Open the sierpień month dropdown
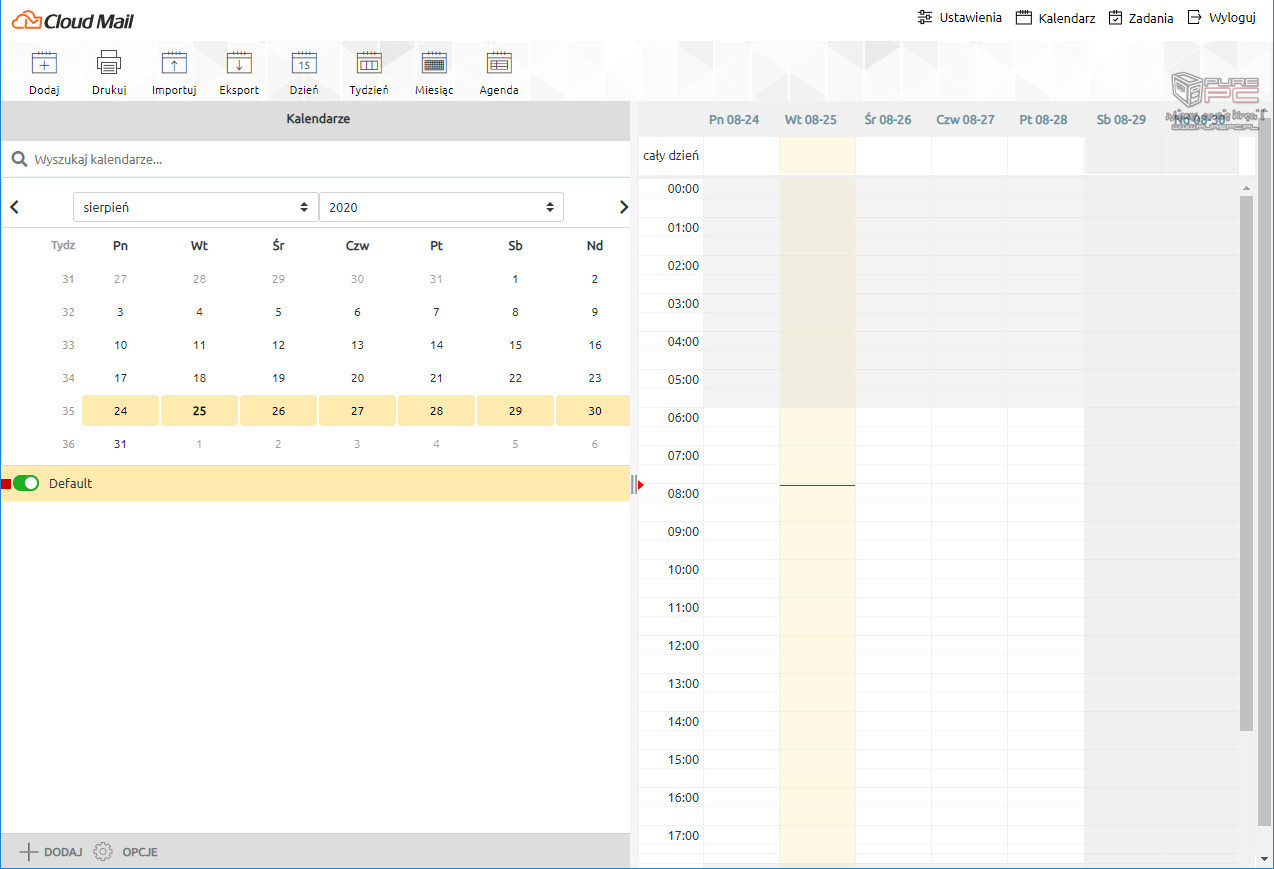Screen dimensions: 1274x869 coord(195,207)
